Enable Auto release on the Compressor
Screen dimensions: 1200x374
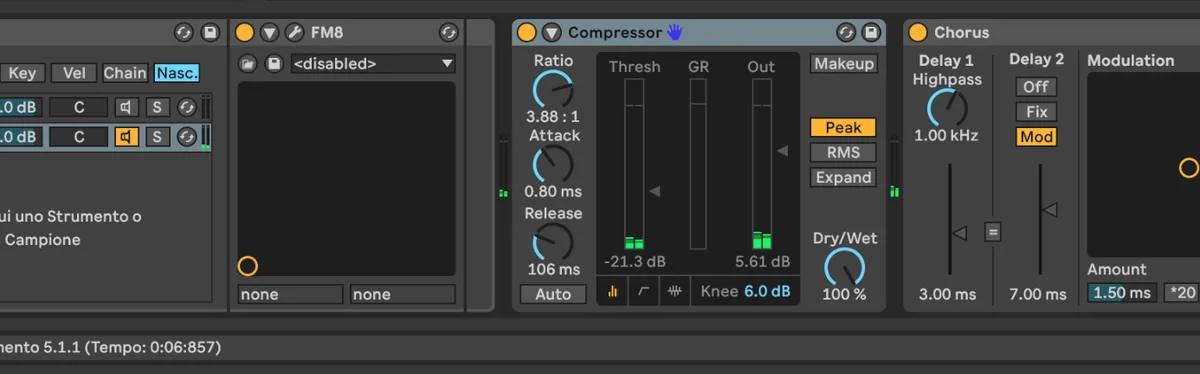click(553, 294)
